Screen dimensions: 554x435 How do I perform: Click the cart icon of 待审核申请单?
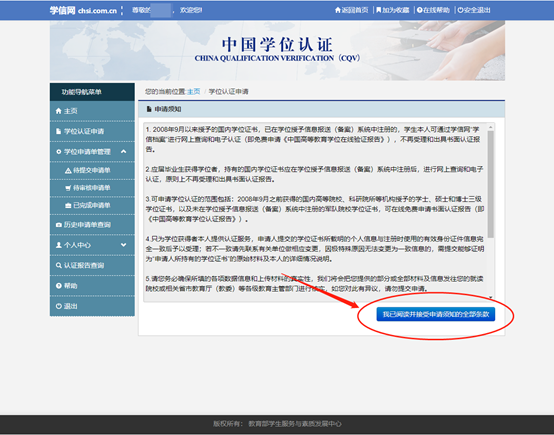pos(68,188)
